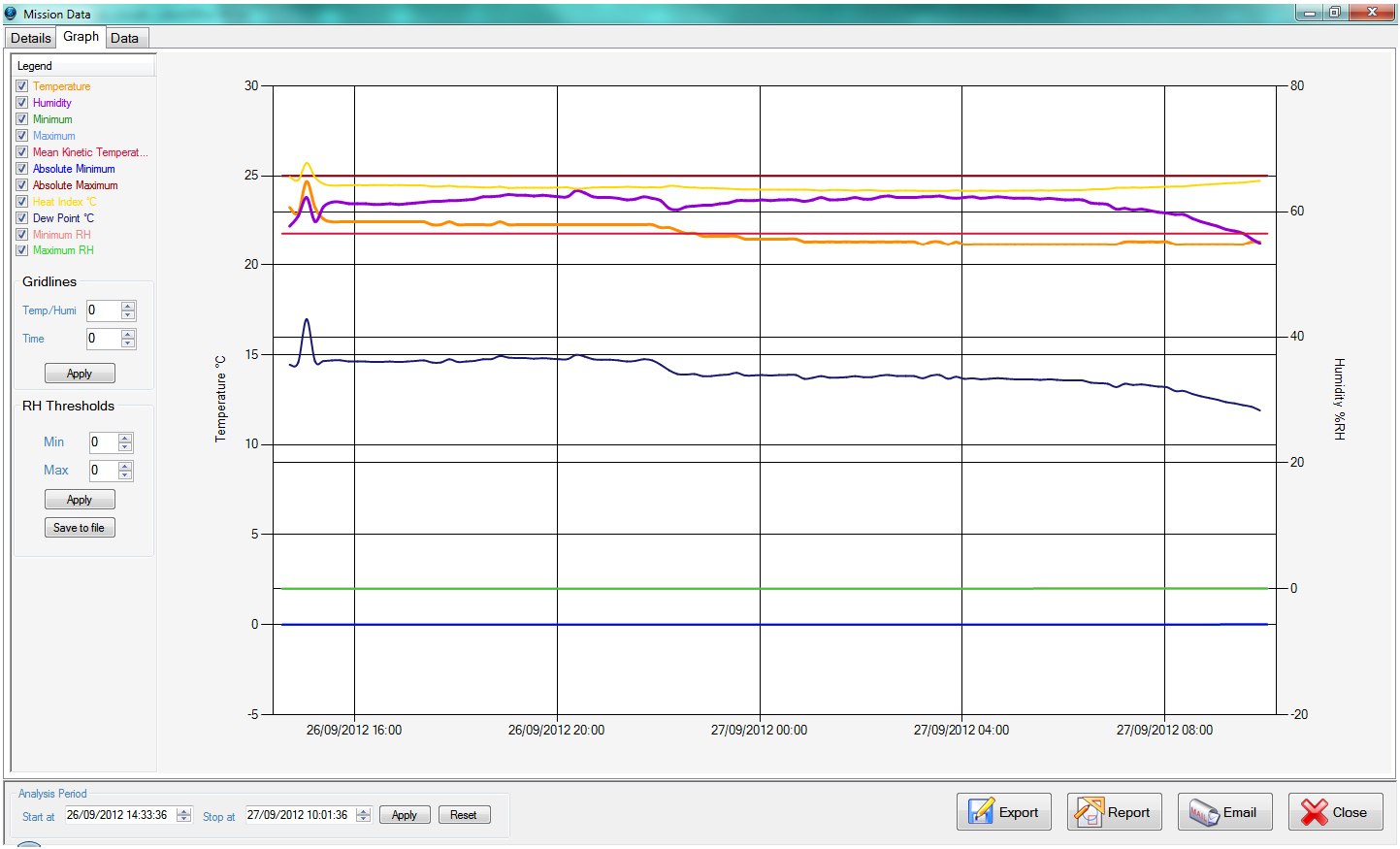This screenshot has width=1400, height=849.
Task: Disable the Mean Kinetic Temperature series
Action: pos(21,152)
